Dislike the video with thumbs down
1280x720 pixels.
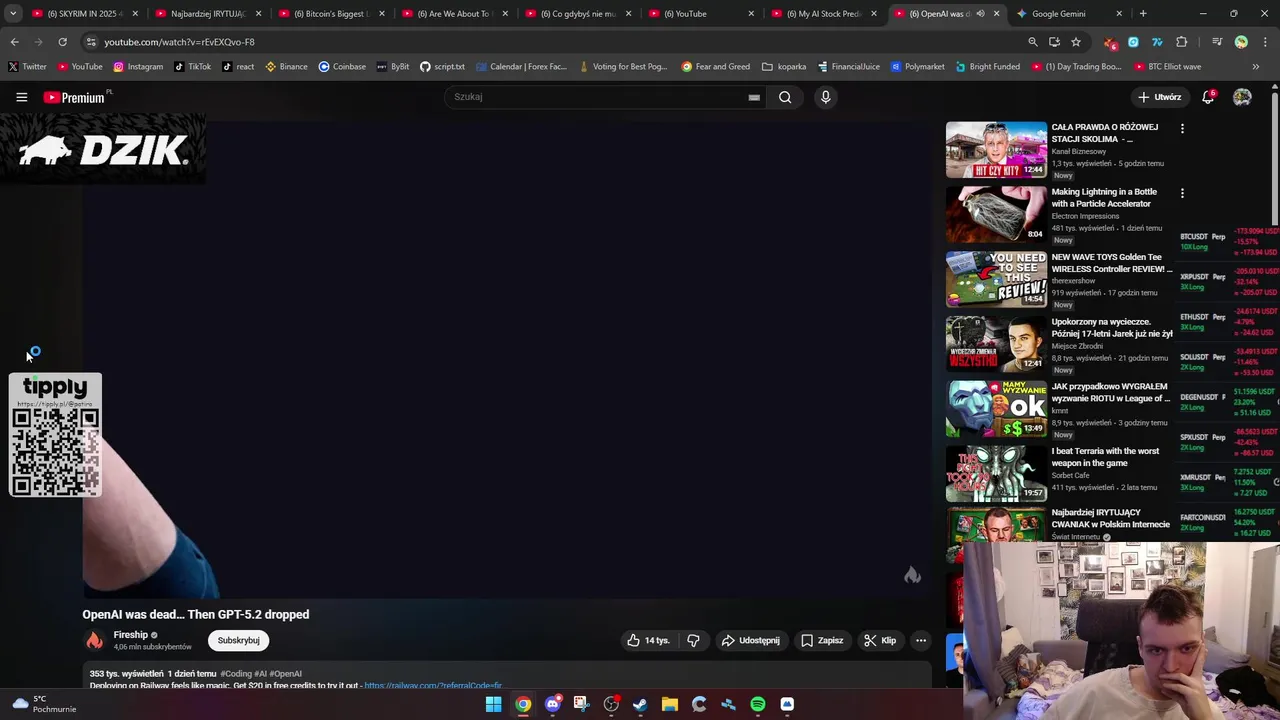click(693, 640)
